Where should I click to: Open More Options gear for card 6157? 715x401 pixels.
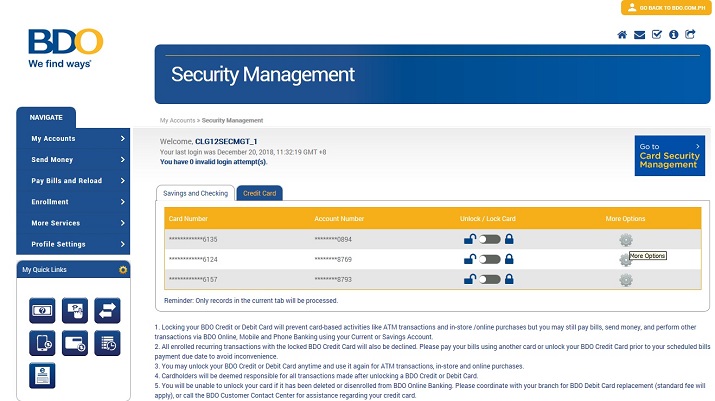[x=626, y=280]
